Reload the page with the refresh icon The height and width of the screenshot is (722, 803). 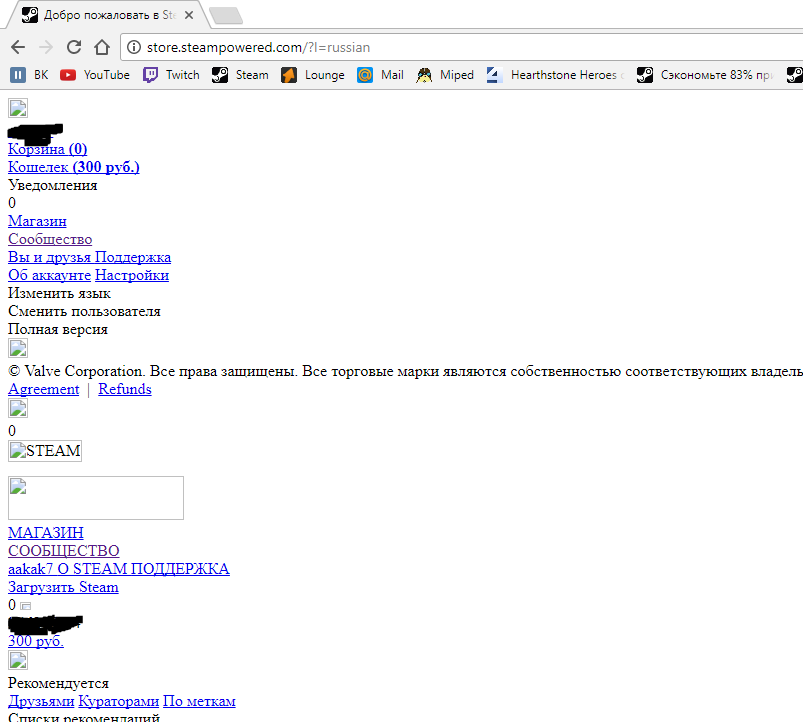pos(74,47)
